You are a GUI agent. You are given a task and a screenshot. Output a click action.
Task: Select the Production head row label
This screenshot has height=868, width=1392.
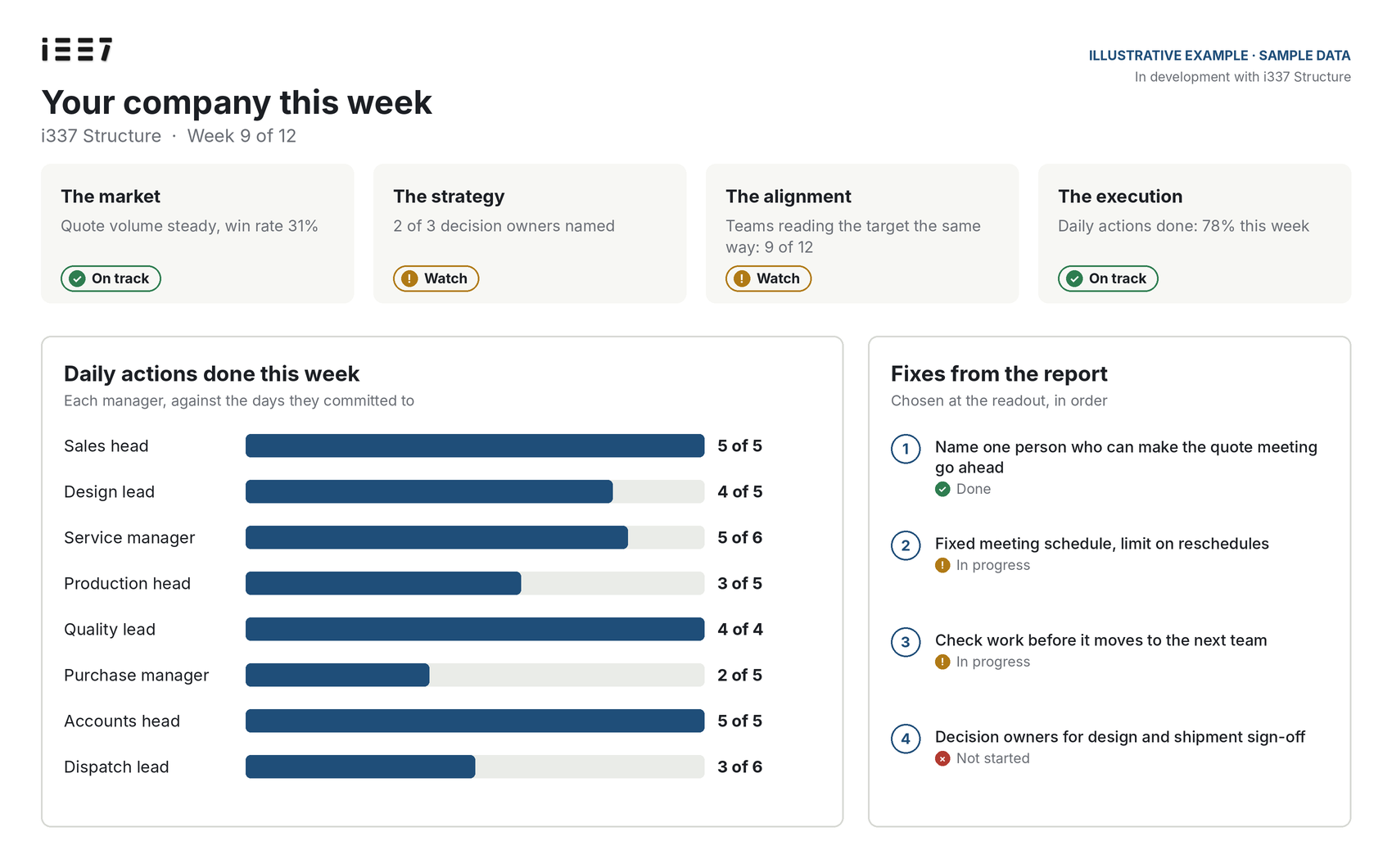(x=127, y=584)
